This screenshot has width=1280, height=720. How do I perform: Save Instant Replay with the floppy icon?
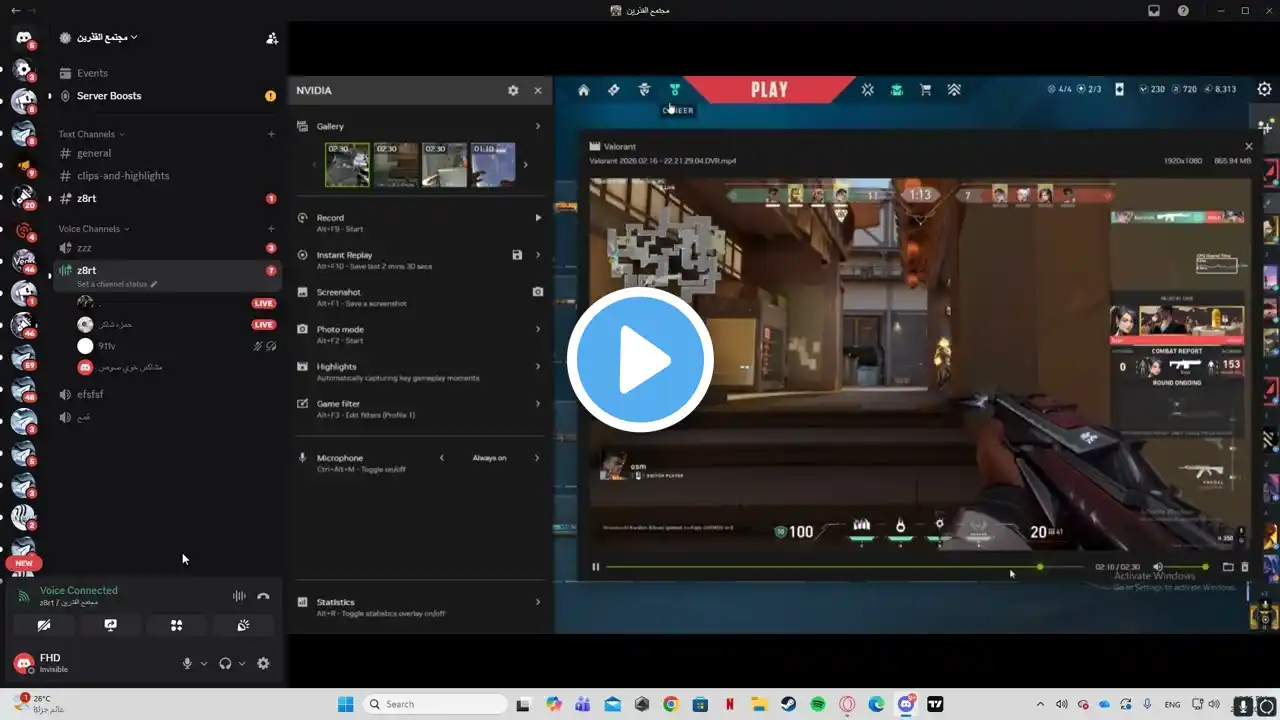(517, 255)
